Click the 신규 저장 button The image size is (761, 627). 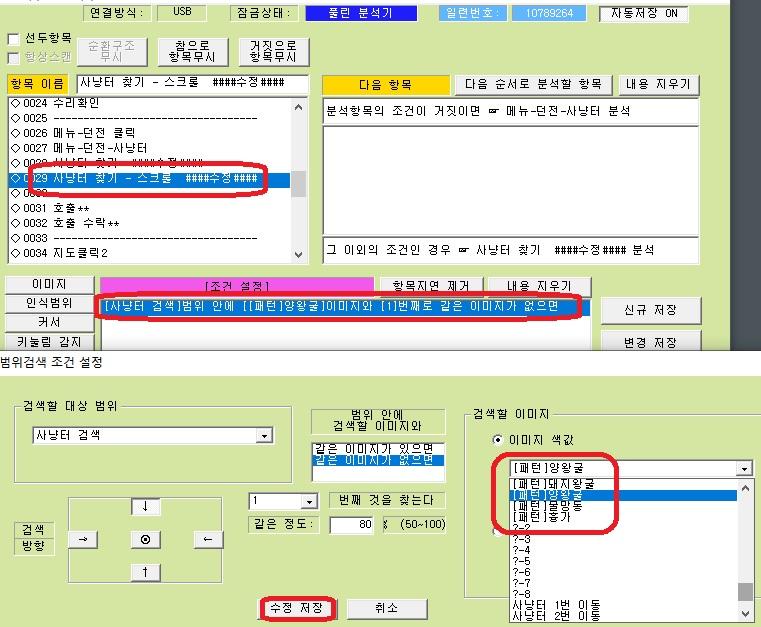649,310
